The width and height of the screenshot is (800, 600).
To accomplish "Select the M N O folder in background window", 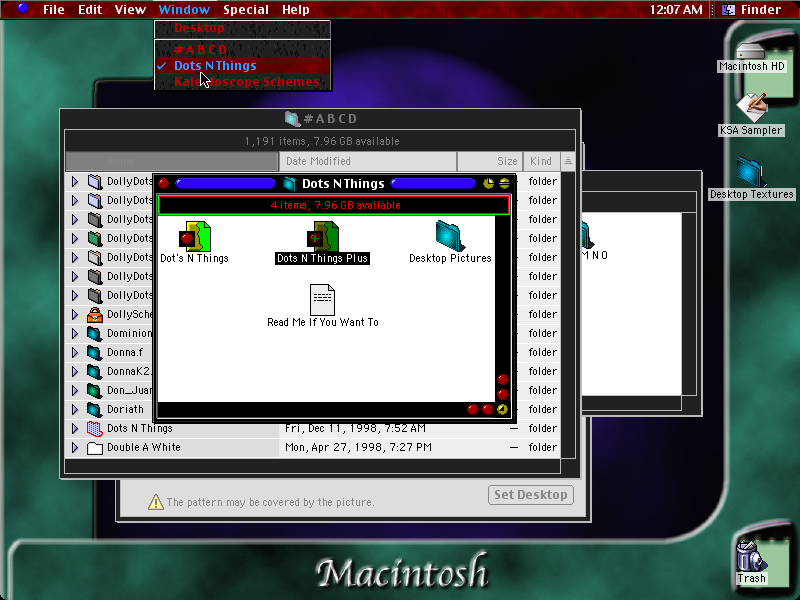I will 588,235.
